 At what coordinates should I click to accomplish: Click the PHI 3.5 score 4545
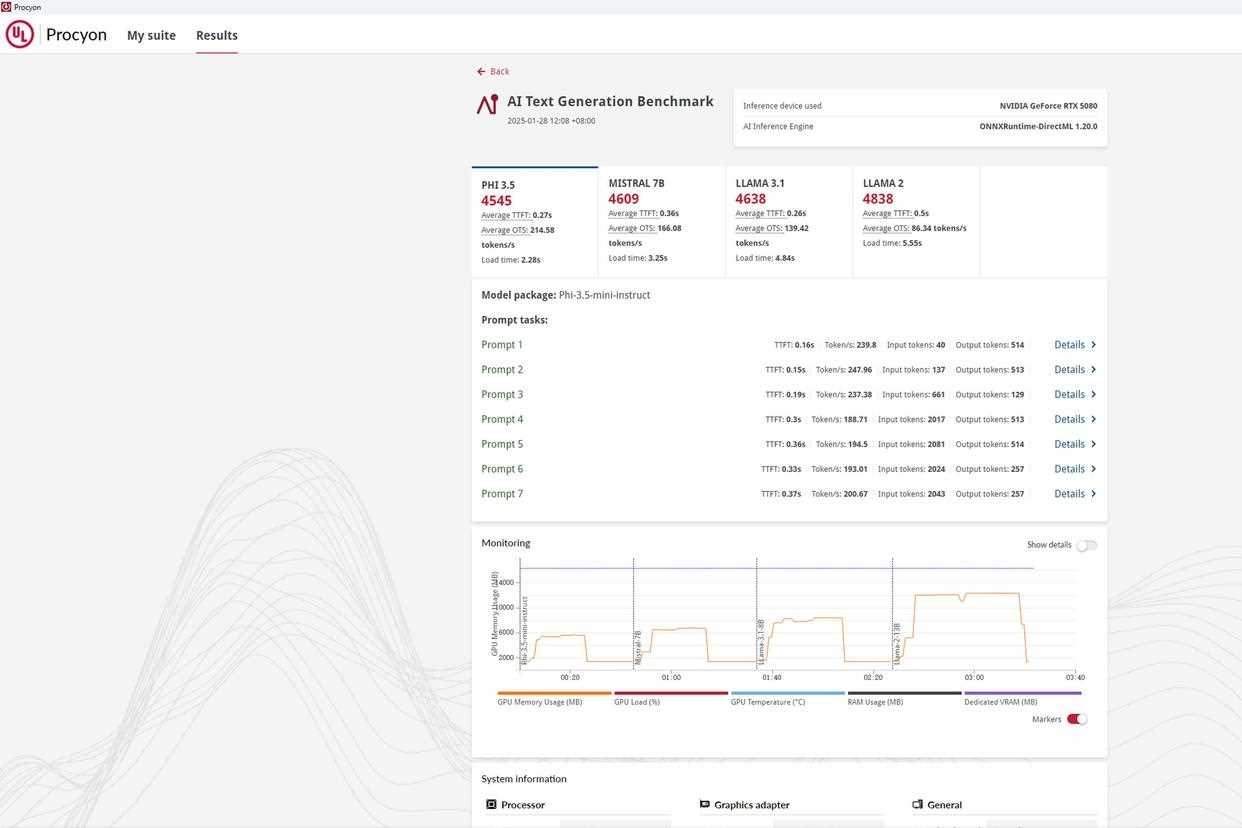496,201
